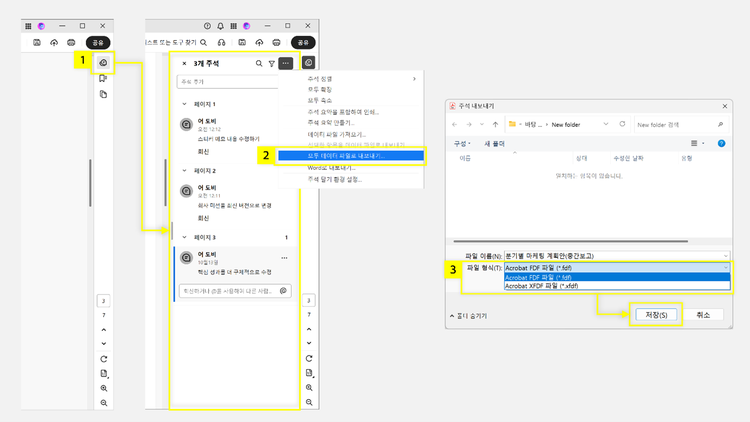Click 공유 share button in middle window
This screenshot has width=750, height=422.
point(303,43)
